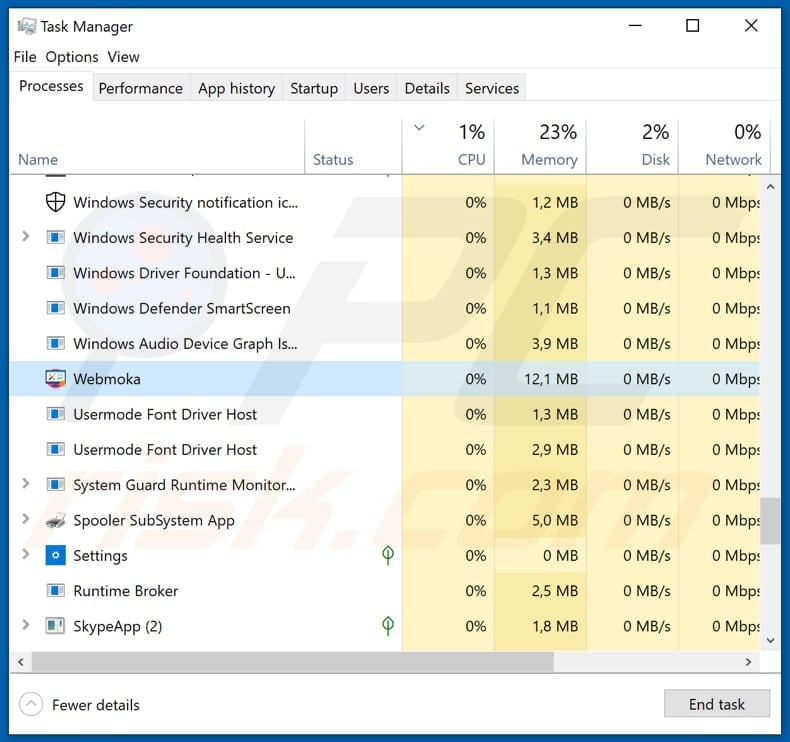Click the Runtime Broker process icon
This screenshot has width=790, height=742.
[x=55, y=590]
